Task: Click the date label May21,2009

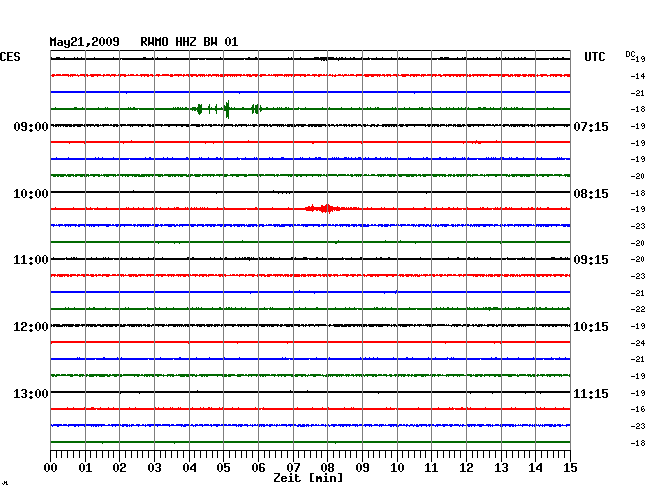Action: (85, 42)
